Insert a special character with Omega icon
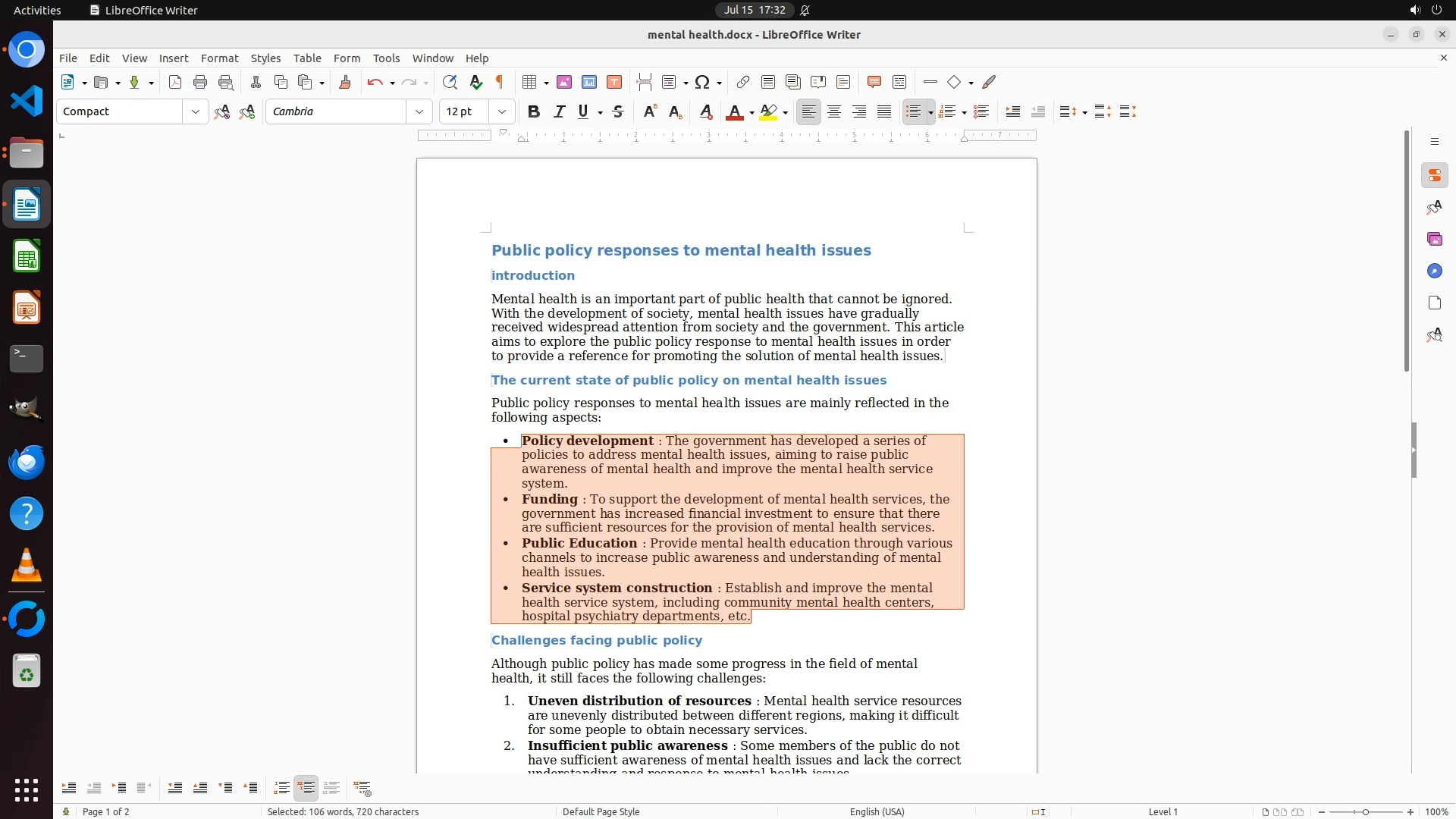Viewport: 1456px width, 819px height. [702, 83]
